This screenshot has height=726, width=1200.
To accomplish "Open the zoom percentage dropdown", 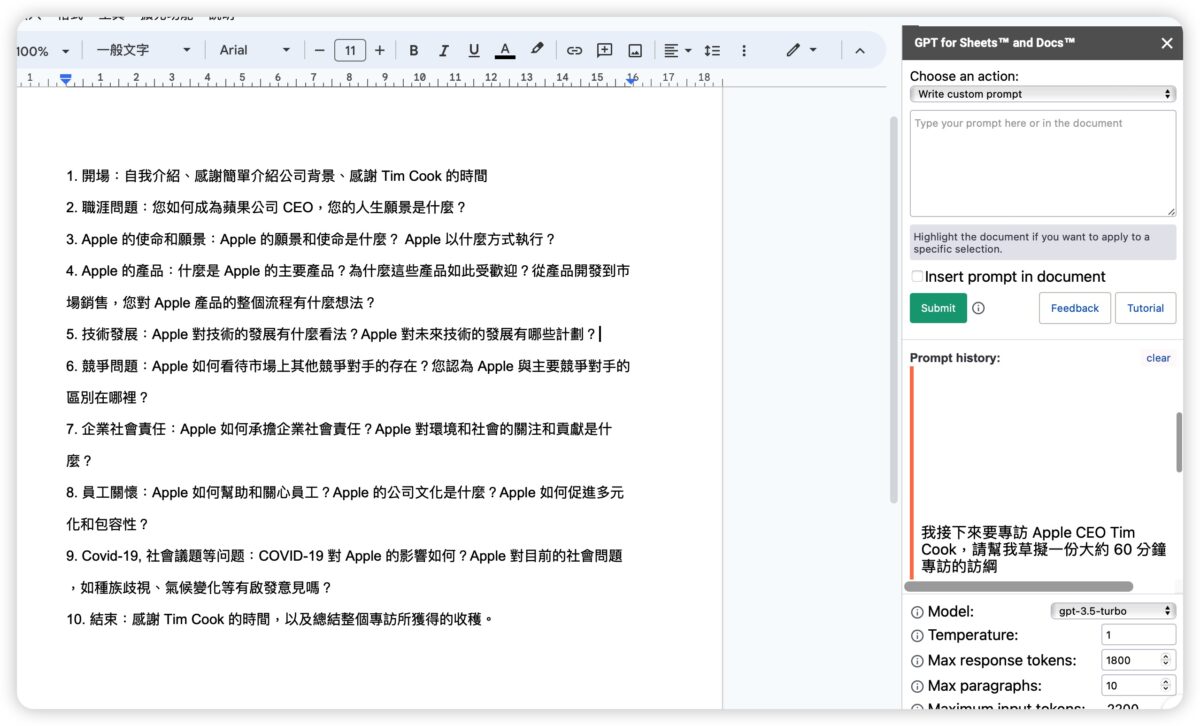I will click(44, 51).
